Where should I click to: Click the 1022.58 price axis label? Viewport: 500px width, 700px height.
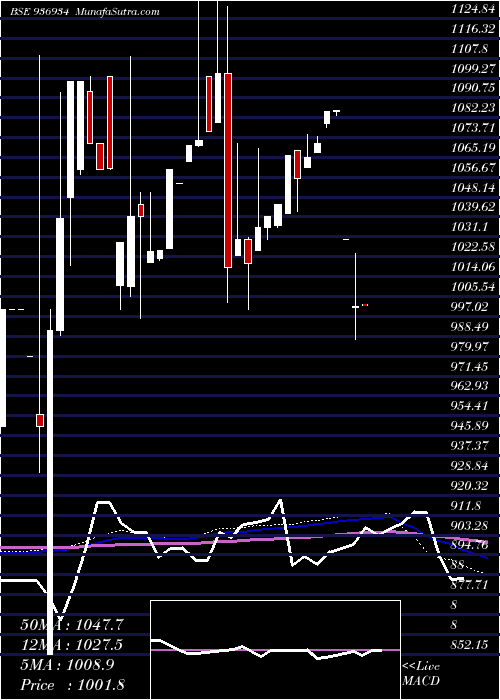[473, 247]
